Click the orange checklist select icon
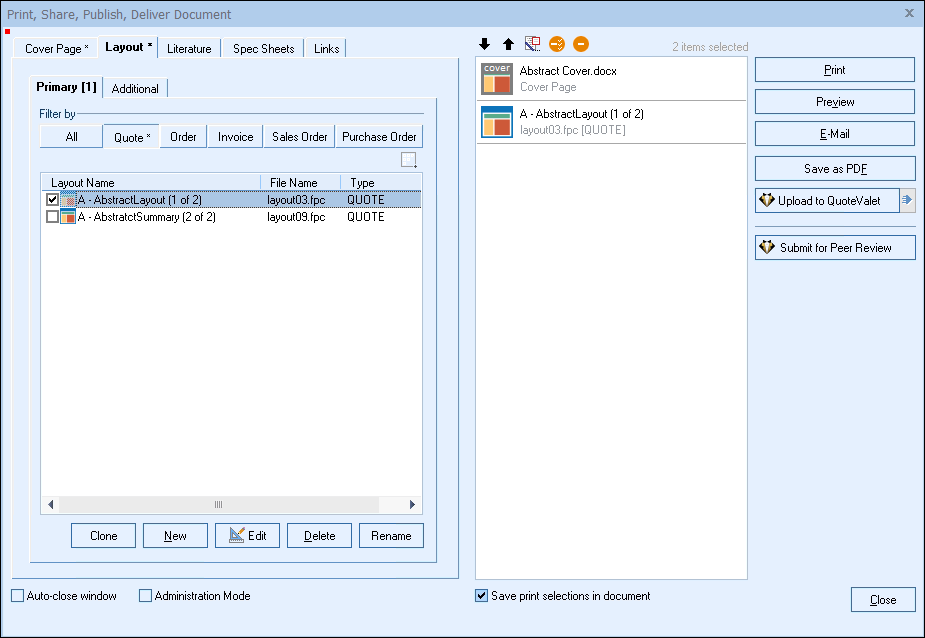 click(557, 44)
